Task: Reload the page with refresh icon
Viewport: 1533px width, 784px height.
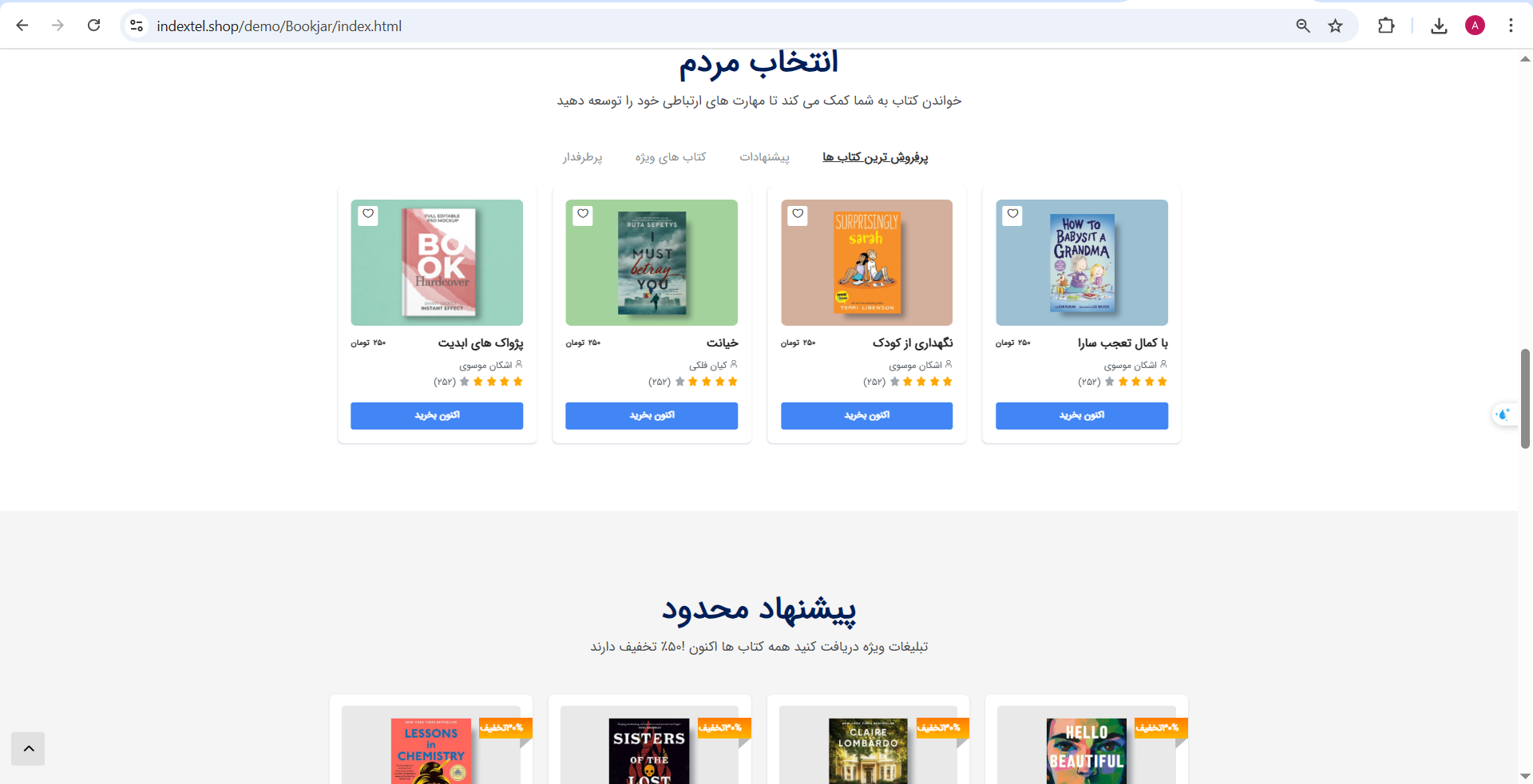Action: (x=94, y=26)
